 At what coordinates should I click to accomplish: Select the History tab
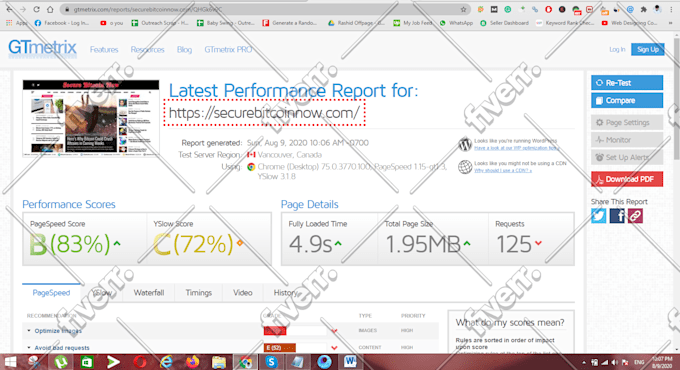[285, 293]
